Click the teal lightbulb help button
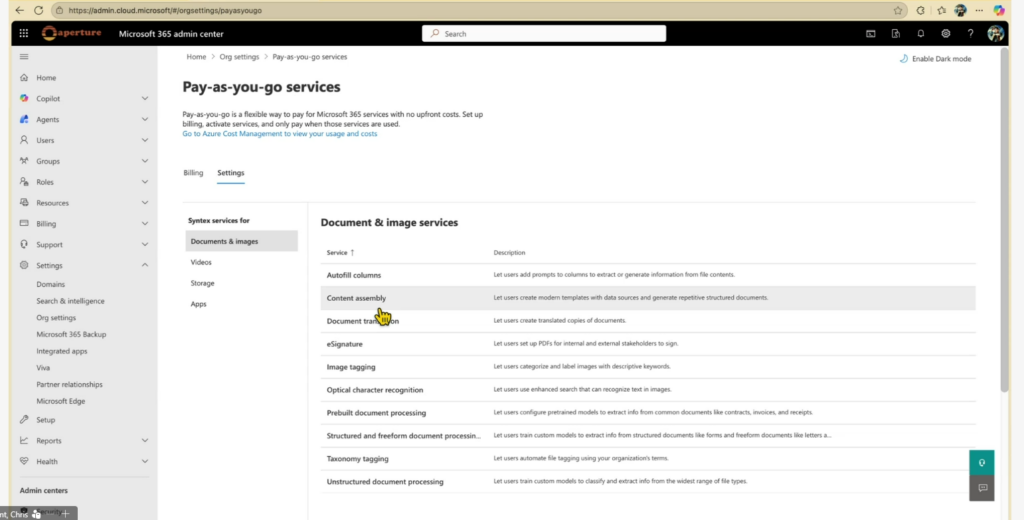Viewport: 1024px width, 520px height. point(982,463)
